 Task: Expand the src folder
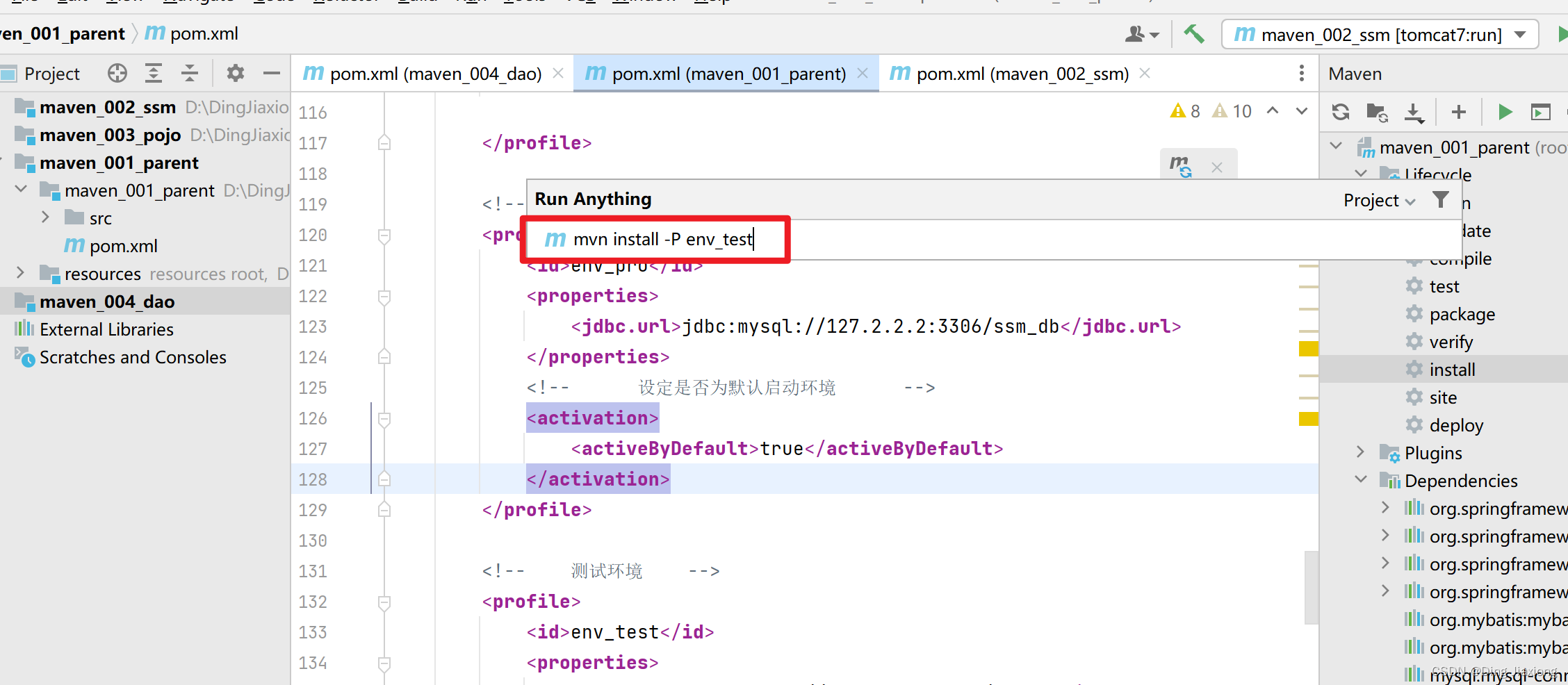point(45,217)
